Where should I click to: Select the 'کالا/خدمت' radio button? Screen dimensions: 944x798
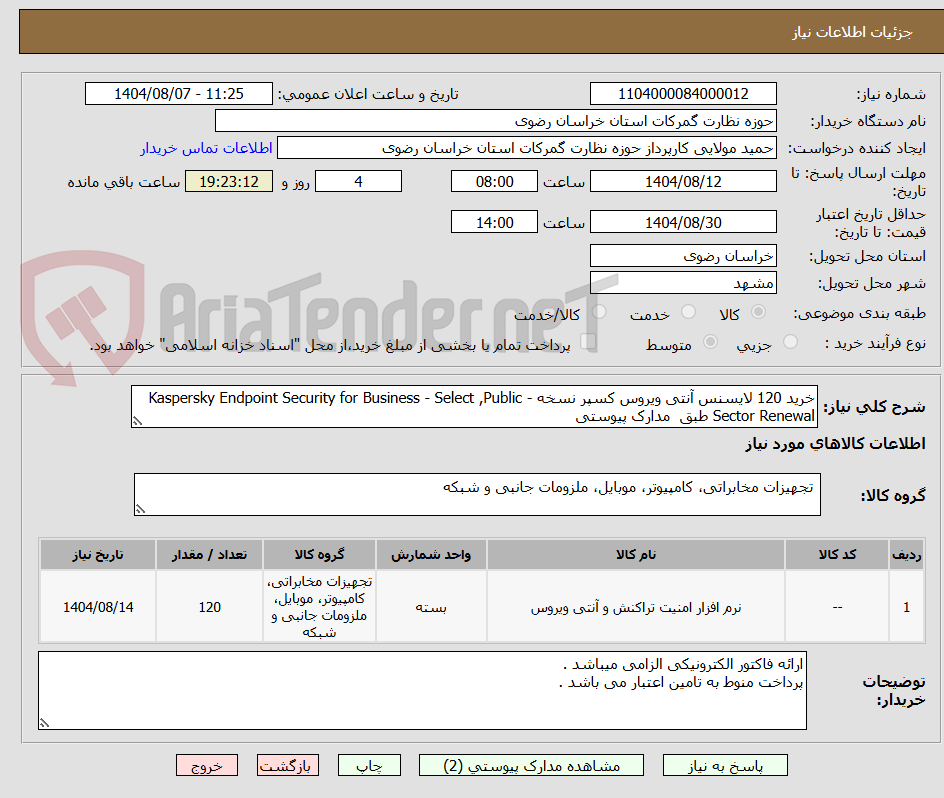[x=599, y=312]
